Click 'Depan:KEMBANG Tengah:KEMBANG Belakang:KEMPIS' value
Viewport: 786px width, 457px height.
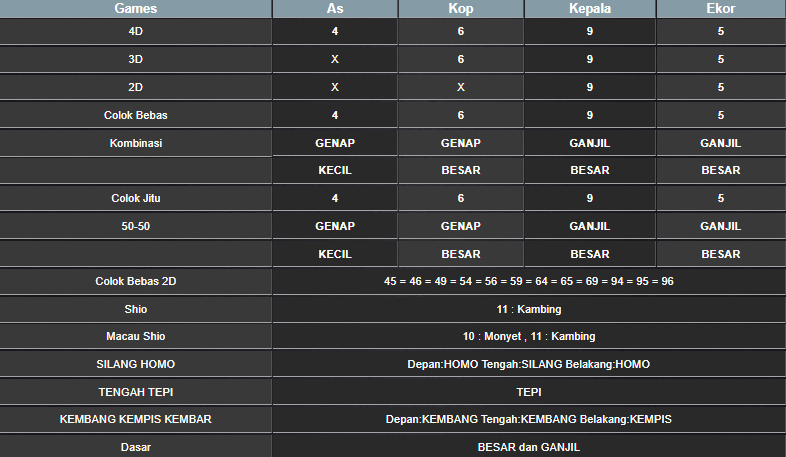529,419
